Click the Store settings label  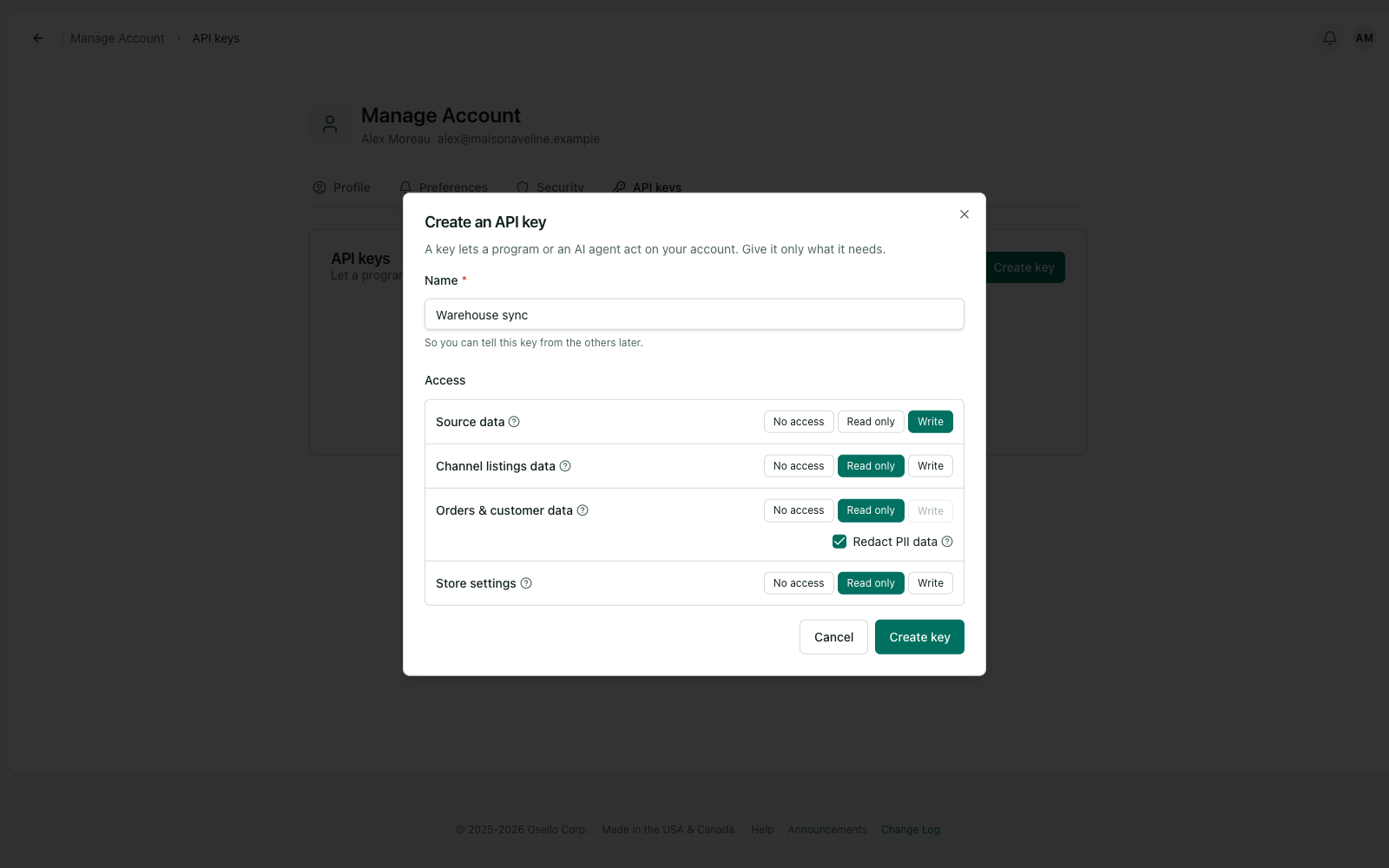pos(476,583)
